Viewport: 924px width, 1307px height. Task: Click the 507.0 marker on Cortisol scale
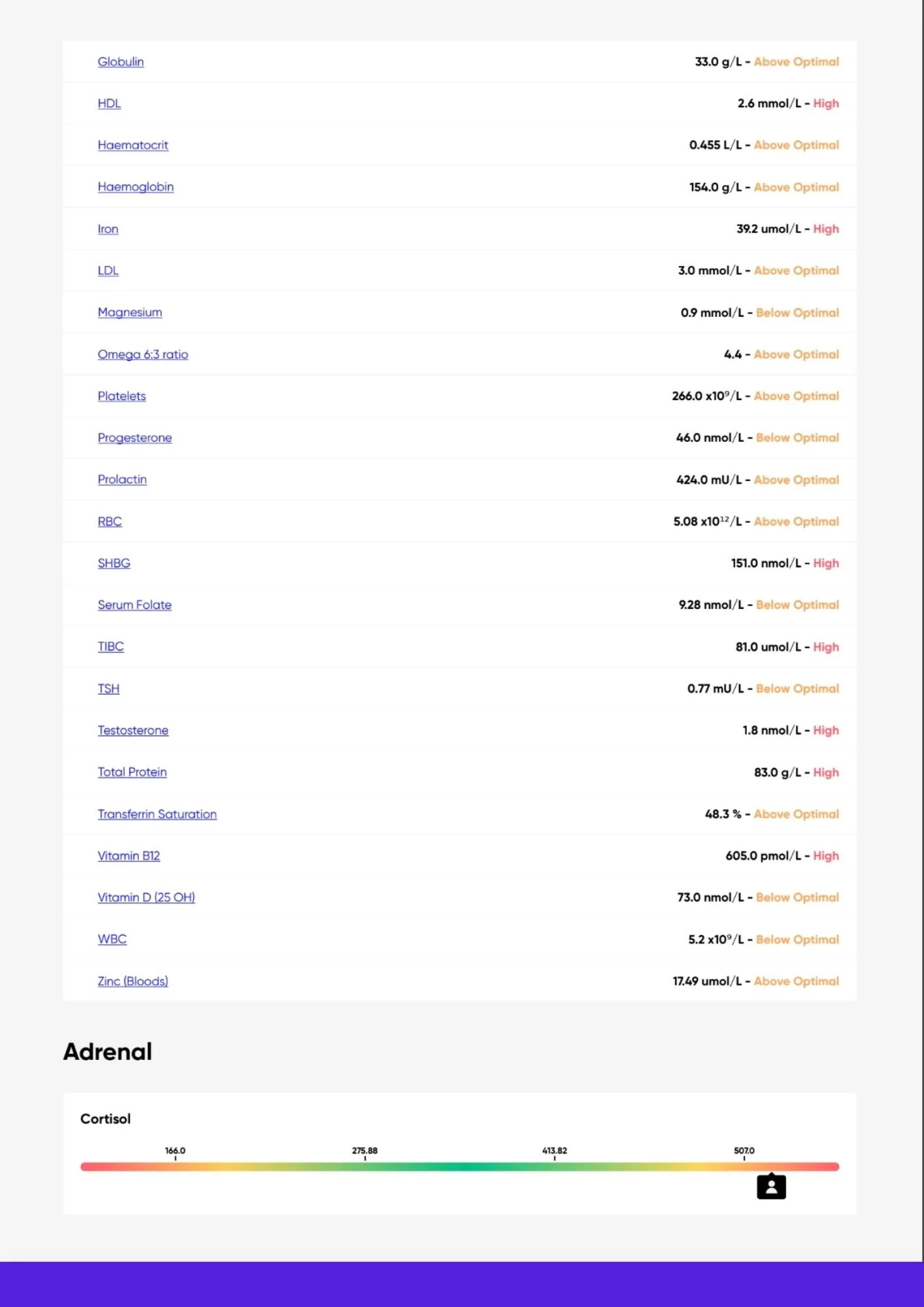[x=744, y=1151]
